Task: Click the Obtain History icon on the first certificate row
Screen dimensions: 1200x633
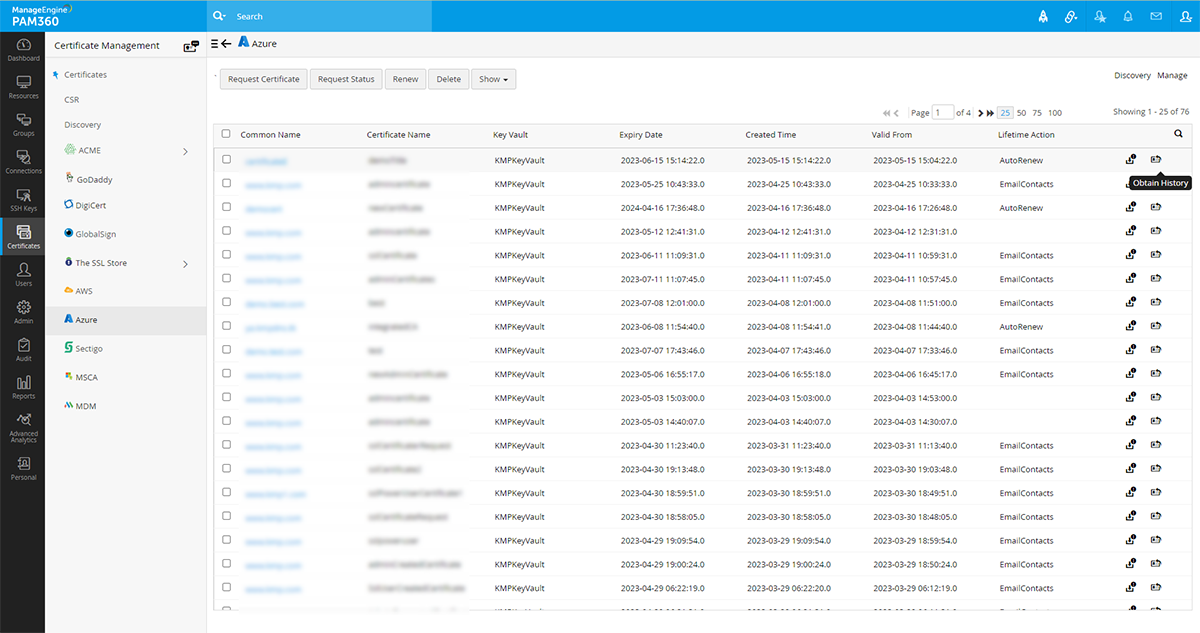Action: coord(1157,159)
